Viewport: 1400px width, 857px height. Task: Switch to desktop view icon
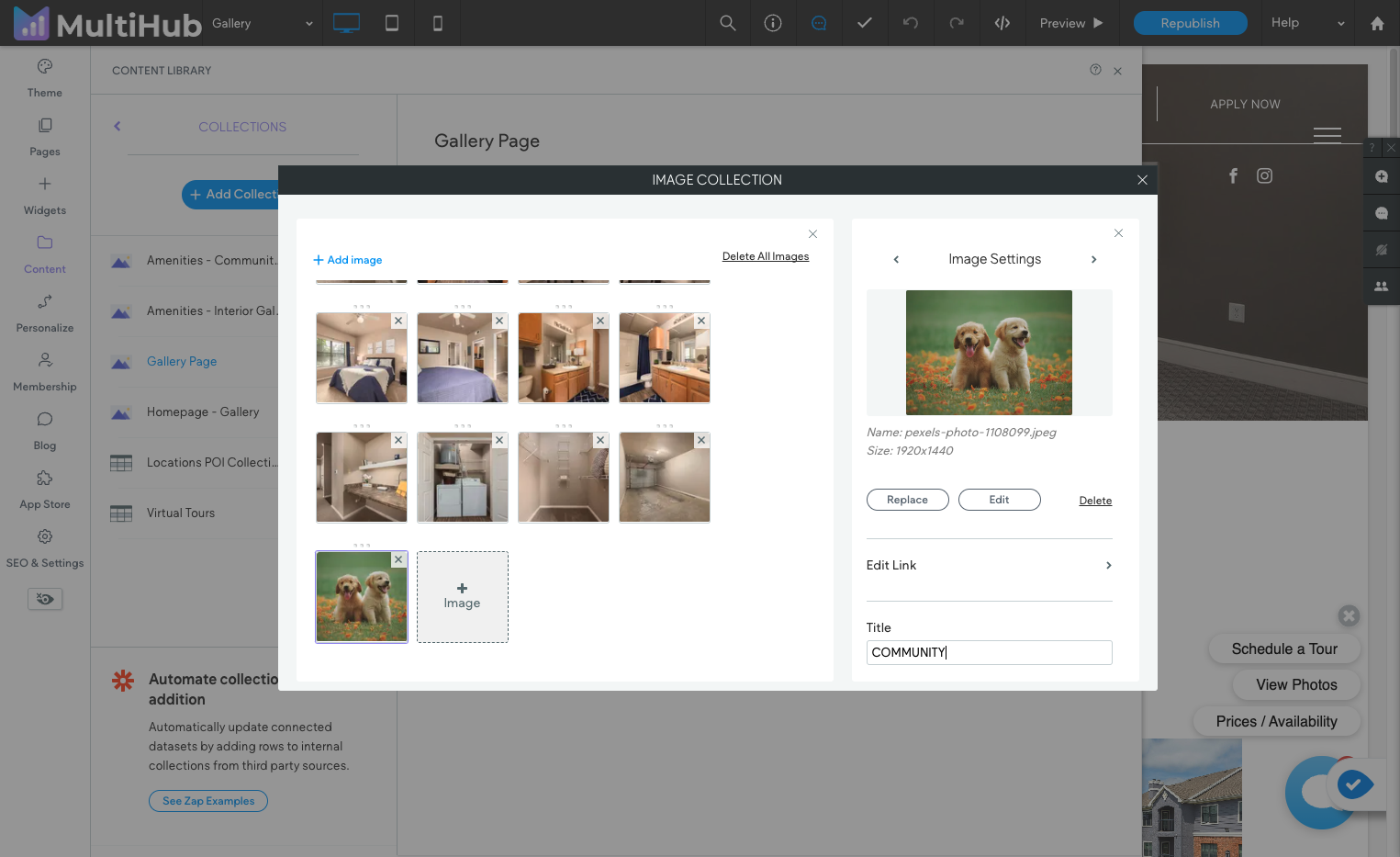coord(346,23)
